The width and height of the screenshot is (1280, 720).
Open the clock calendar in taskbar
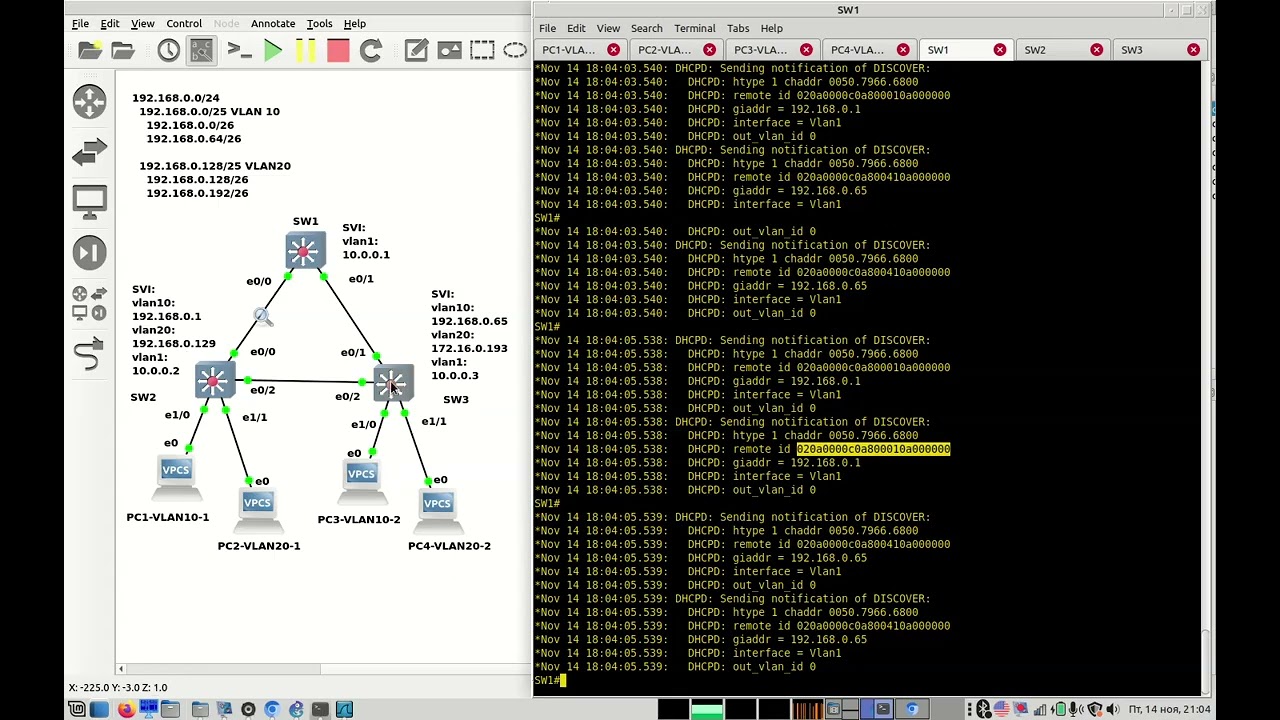[1170, 709]
